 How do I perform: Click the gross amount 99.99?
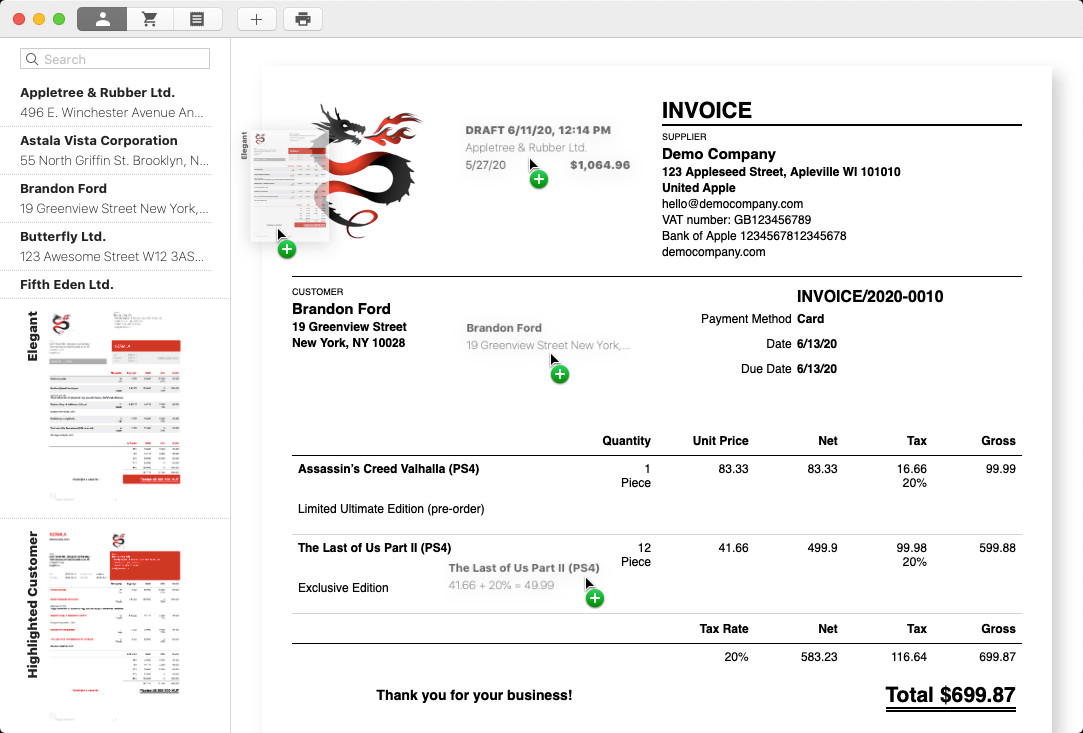coord(1000,469)
